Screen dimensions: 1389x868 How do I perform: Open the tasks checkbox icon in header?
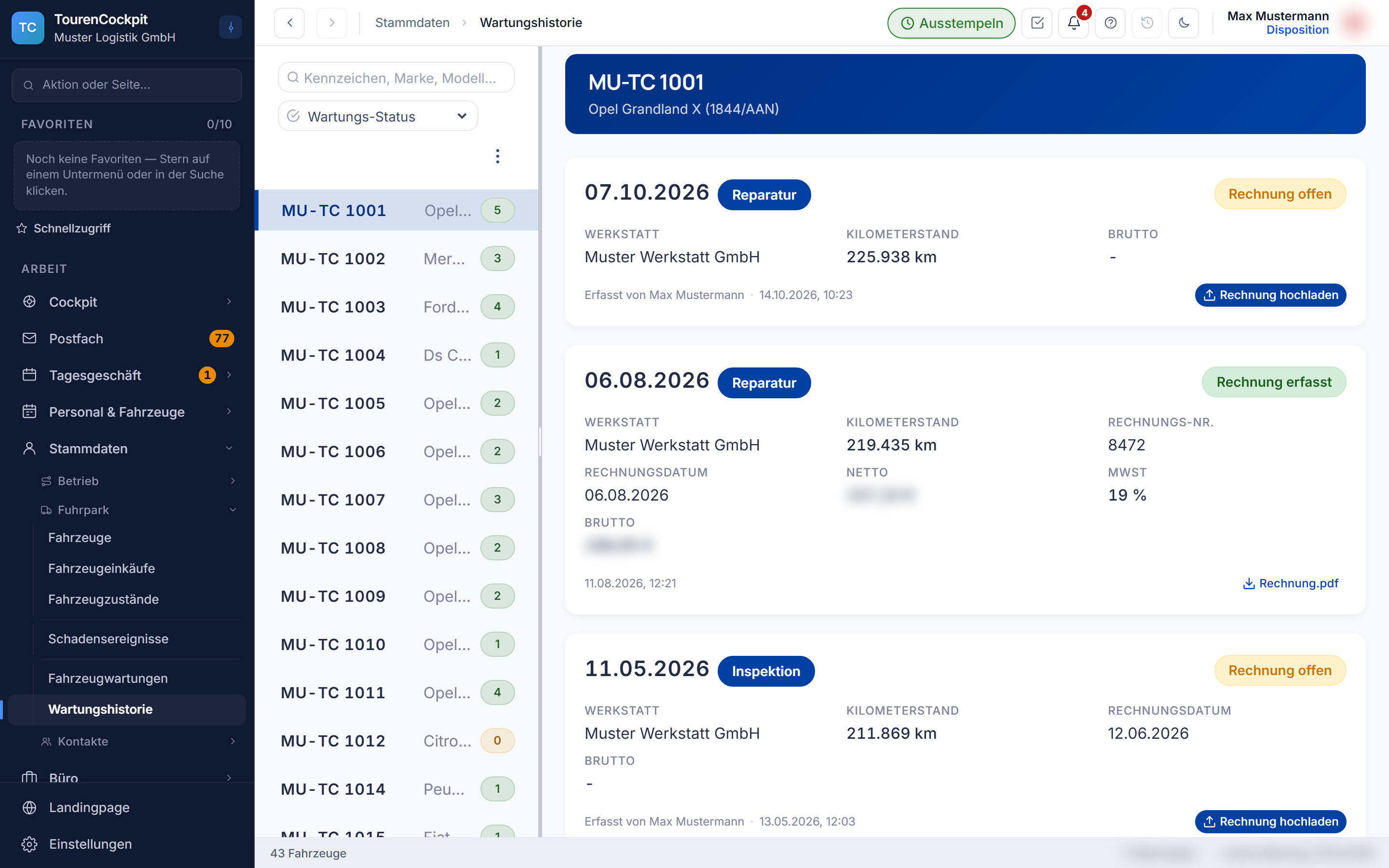tap(1037, 23)
